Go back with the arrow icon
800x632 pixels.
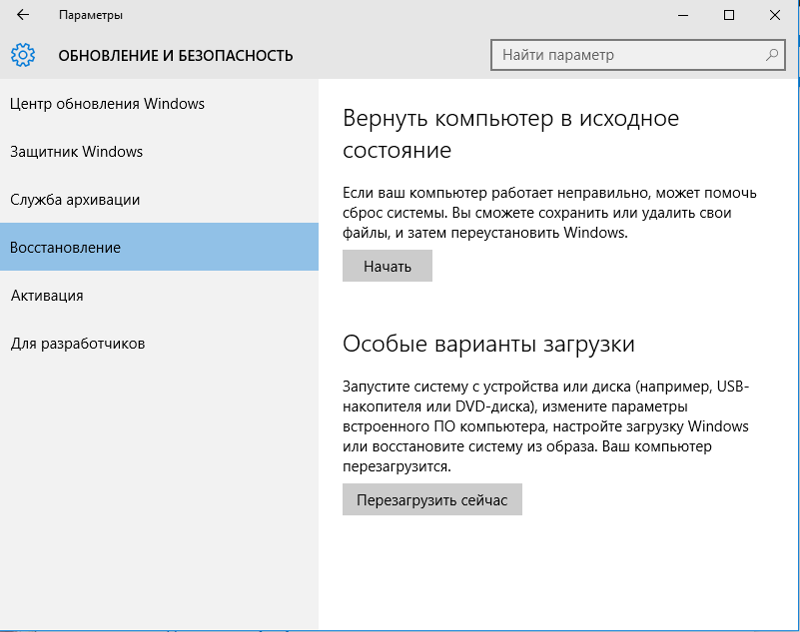22,15
